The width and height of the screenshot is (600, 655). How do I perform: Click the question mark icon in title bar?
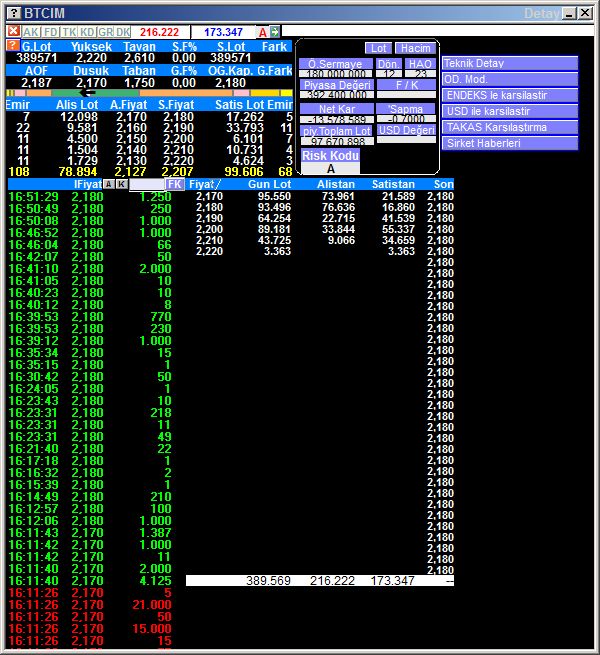point(14,13)
